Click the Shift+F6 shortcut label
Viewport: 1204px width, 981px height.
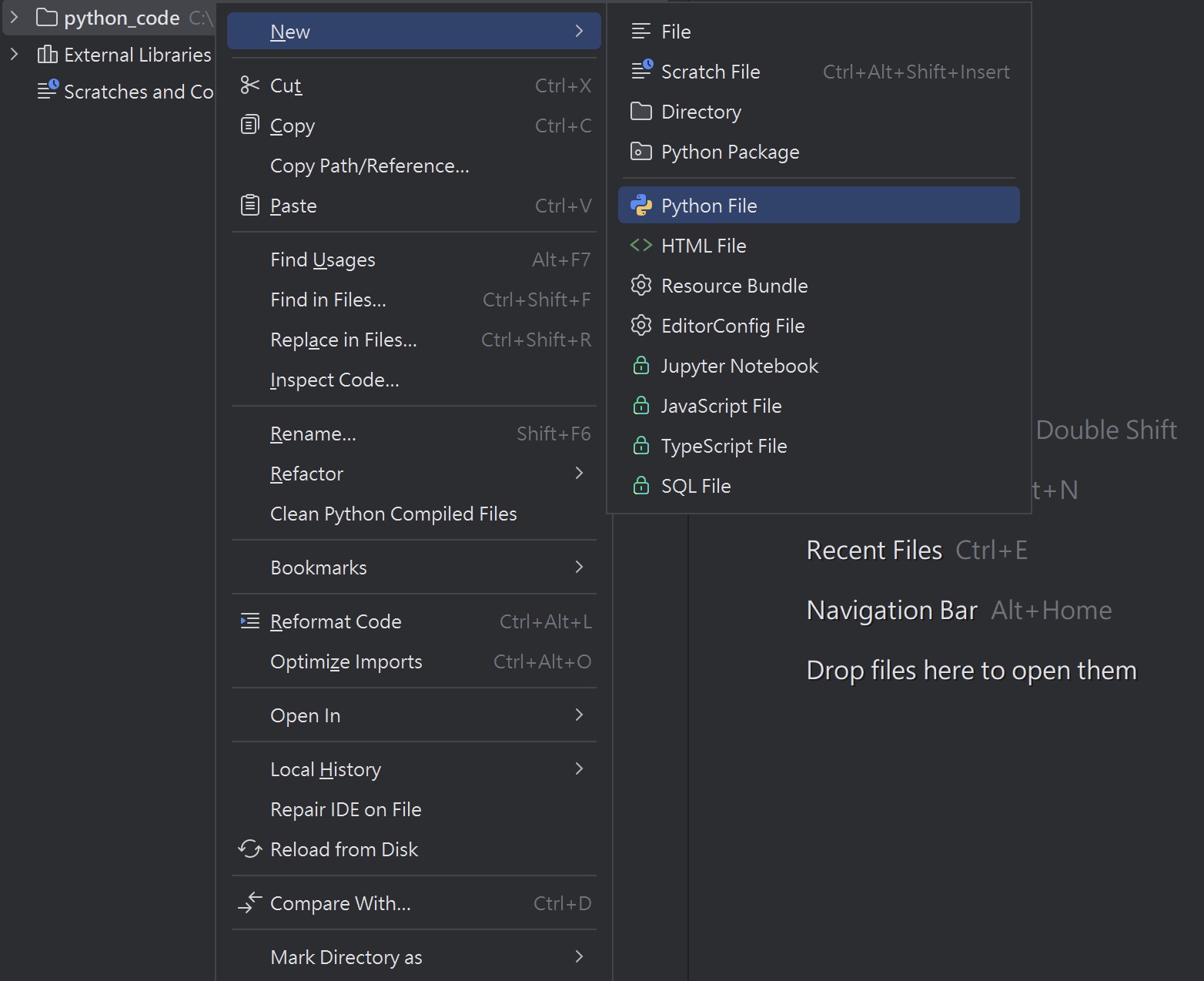554,434
